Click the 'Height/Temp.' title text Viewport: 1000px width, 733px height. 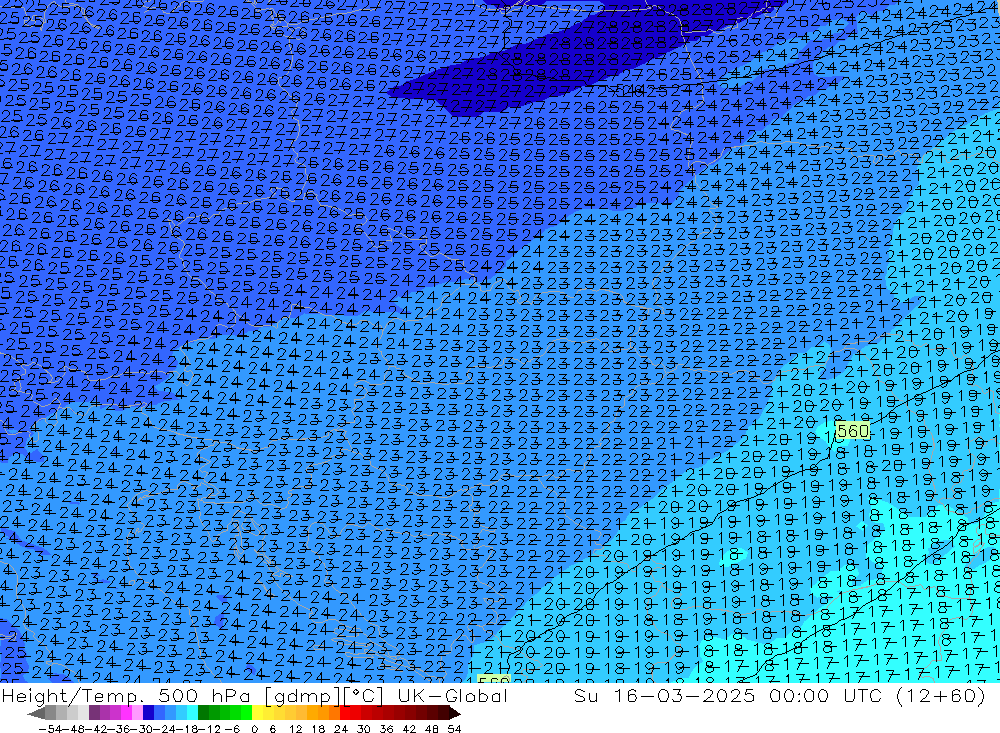click(x=75, y=695)
